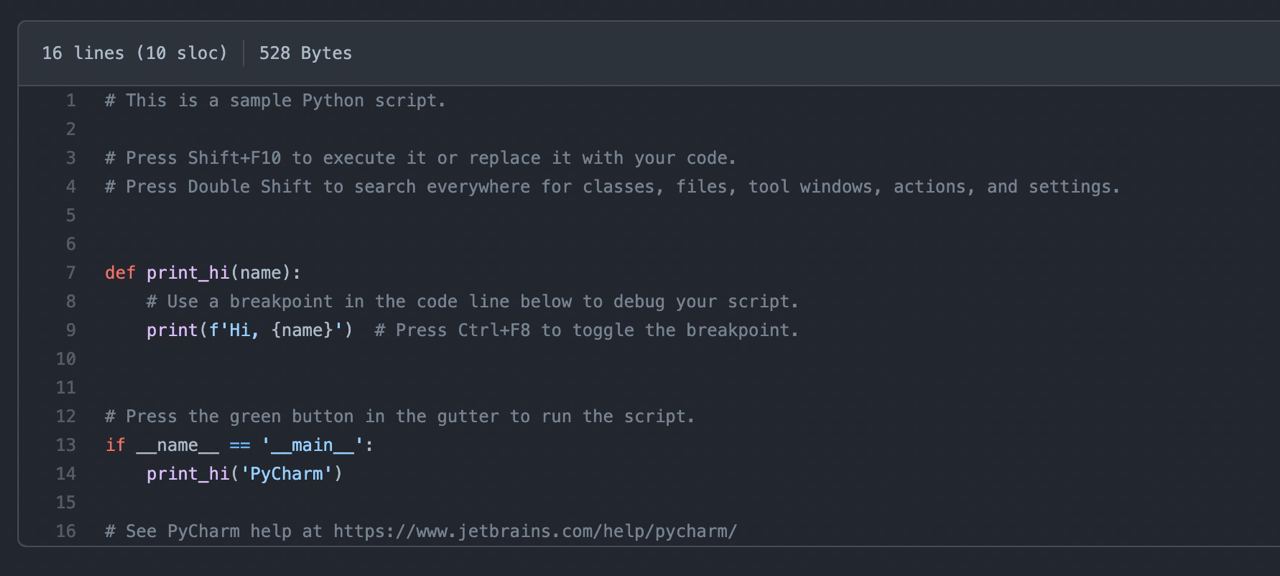This screenshot has height=576, width=1280.
Task: Click the print_hi function name in its definition
Action: (188, 273)
